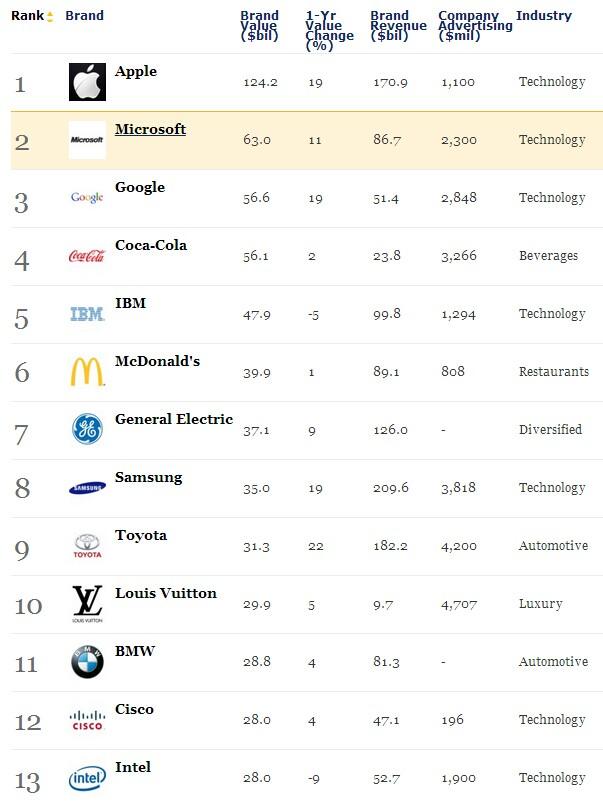Open the Samsung brand name link

pyautogui.click(x=148, y=477)
